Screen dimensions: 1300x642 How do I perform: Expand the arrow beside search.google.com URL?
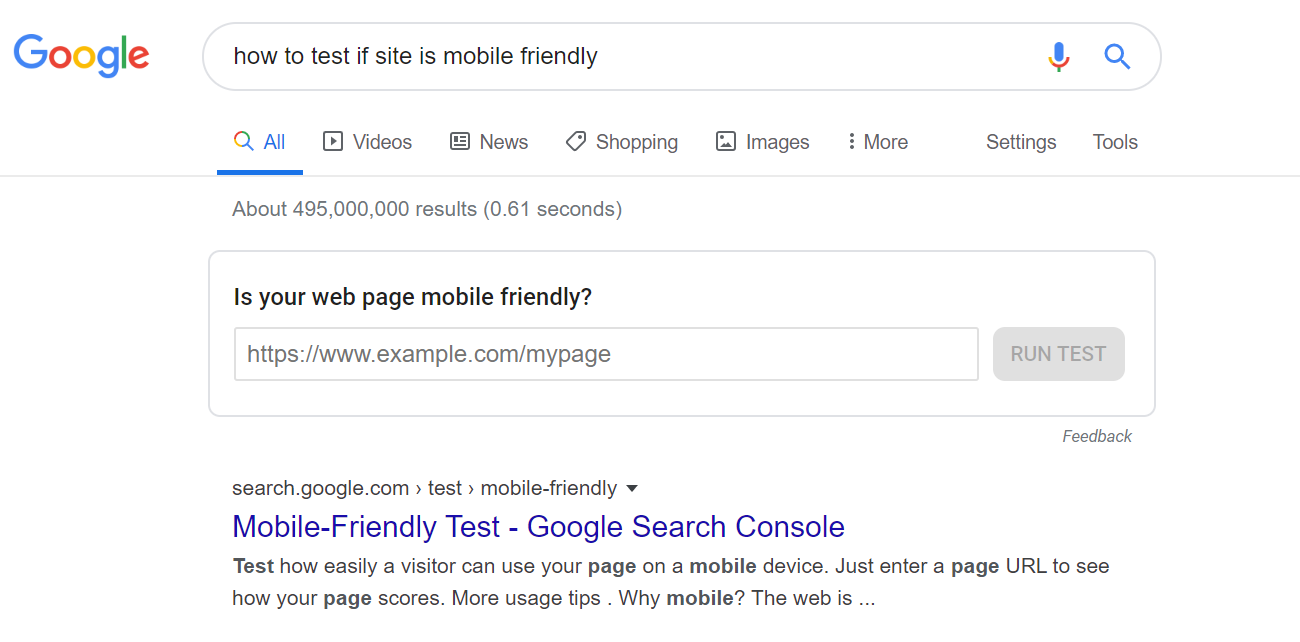(631, 489)
